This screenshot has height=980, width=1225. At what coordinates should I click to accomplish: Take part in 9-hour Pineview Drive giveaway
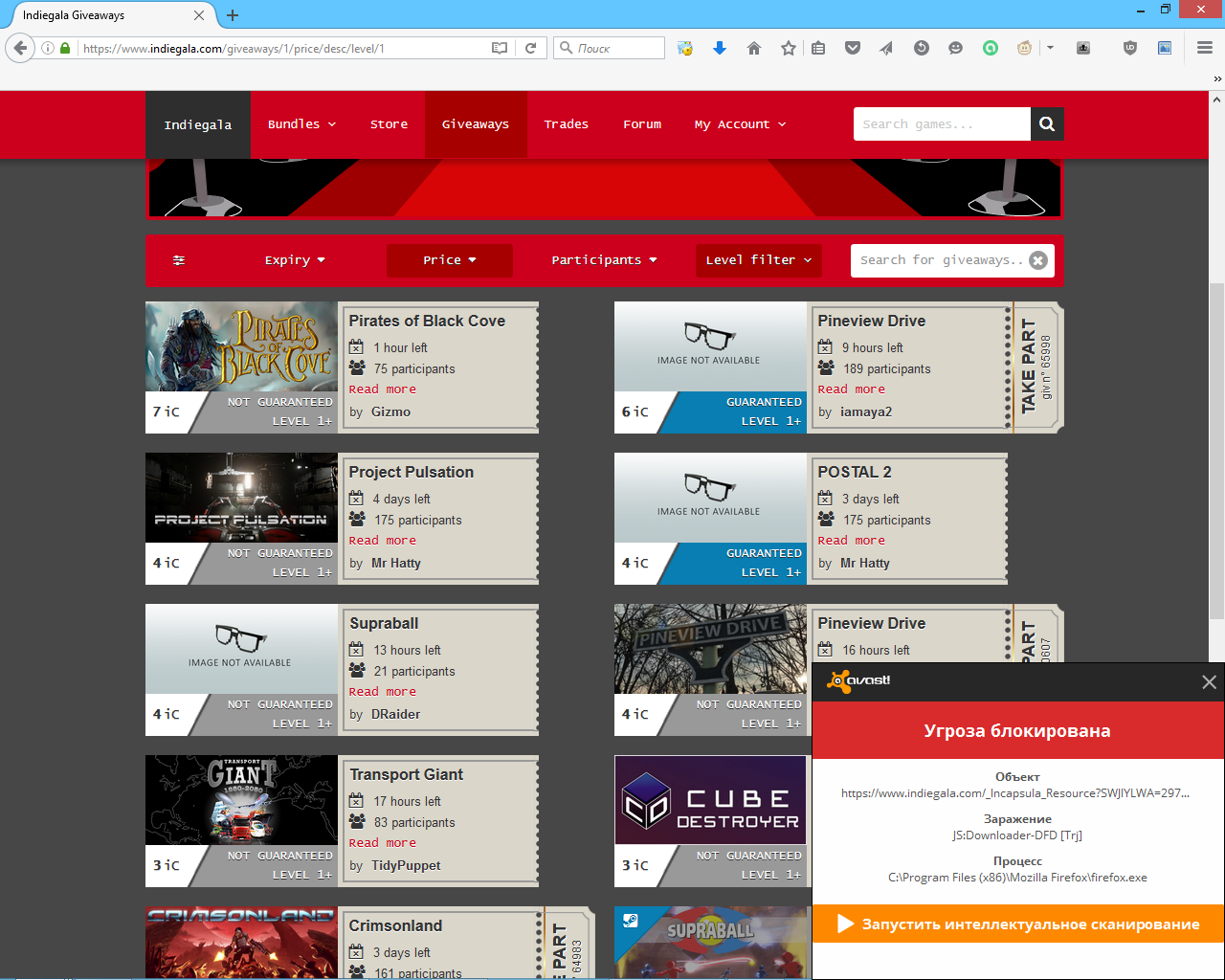1036,366
